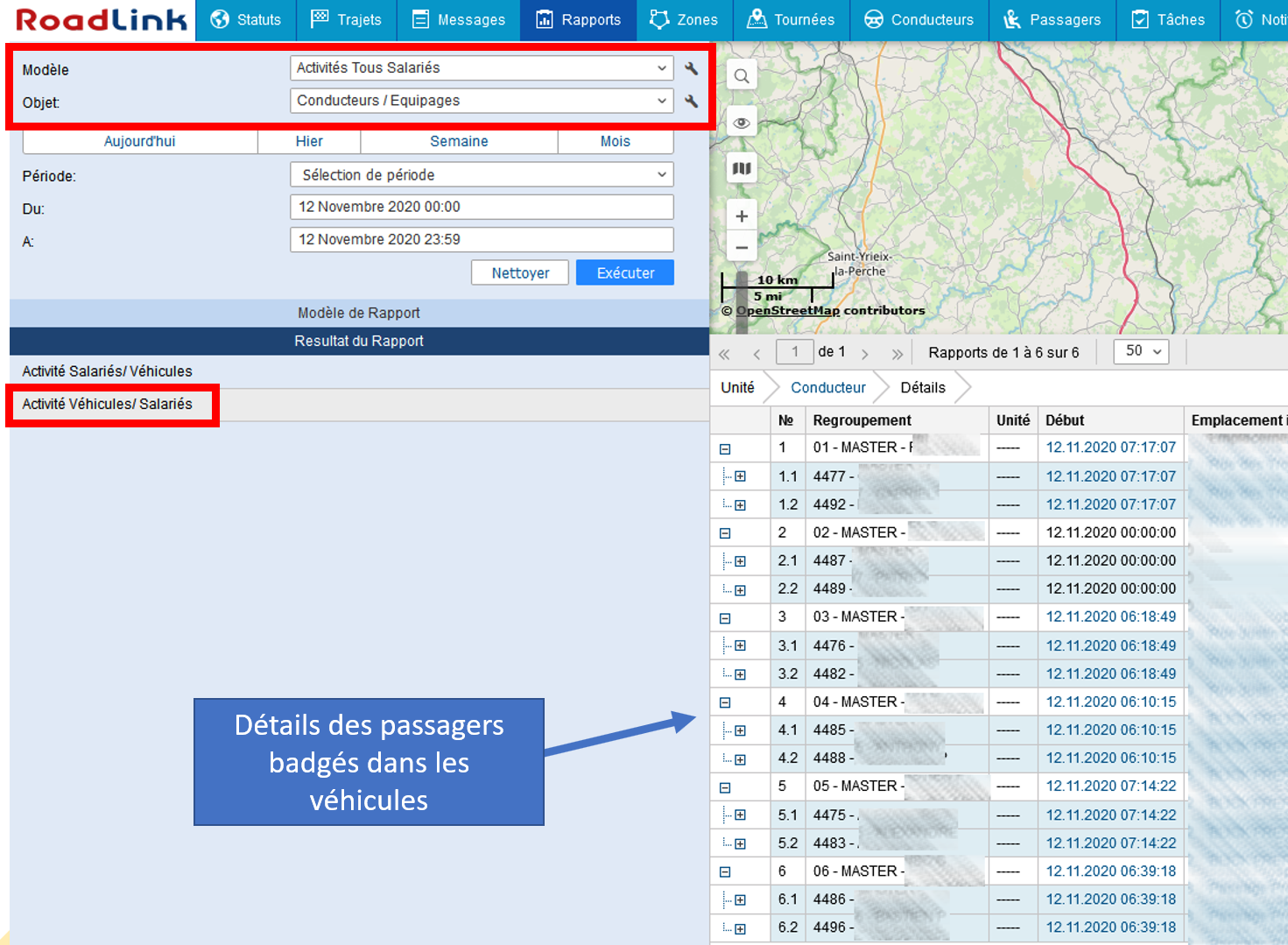The image size is (1288, 945).
Task: Click the map search magnifier icon
Action: pyautogui.click(x=742, y=76)
